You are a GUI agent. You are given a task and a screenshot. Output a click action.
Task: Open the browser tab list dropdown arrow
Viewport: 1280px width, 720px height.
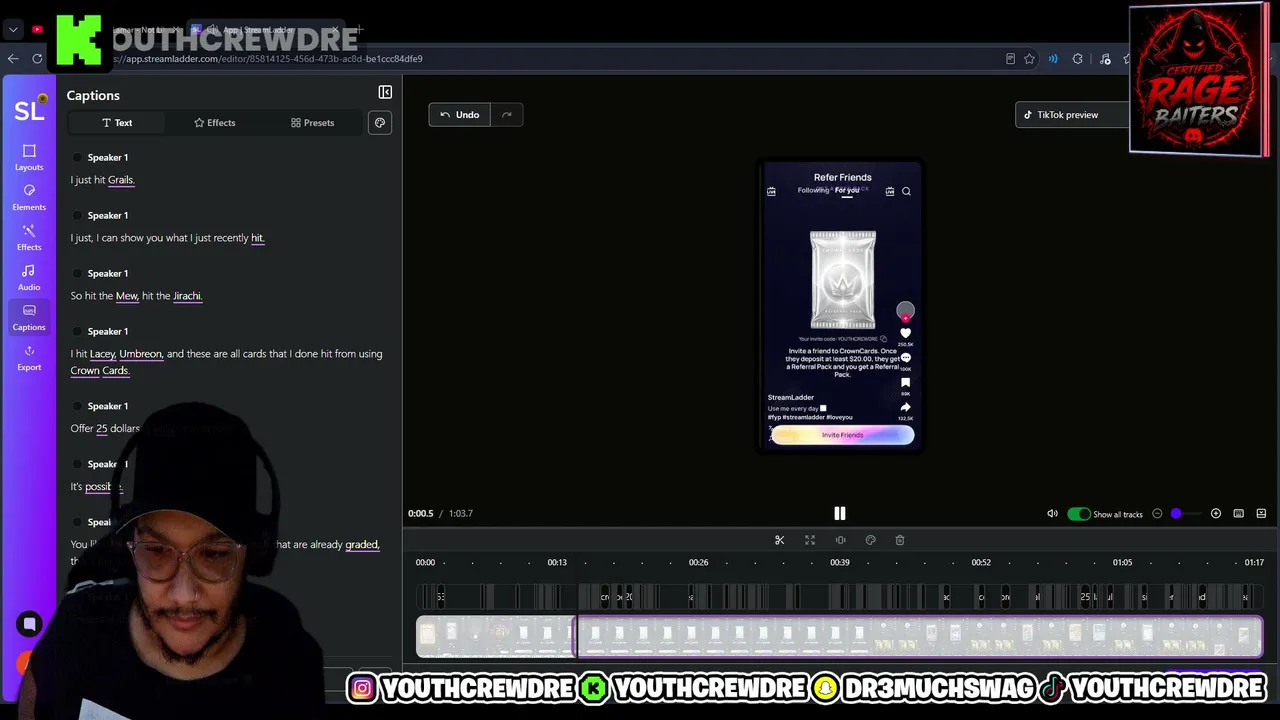tap(13, 30)
